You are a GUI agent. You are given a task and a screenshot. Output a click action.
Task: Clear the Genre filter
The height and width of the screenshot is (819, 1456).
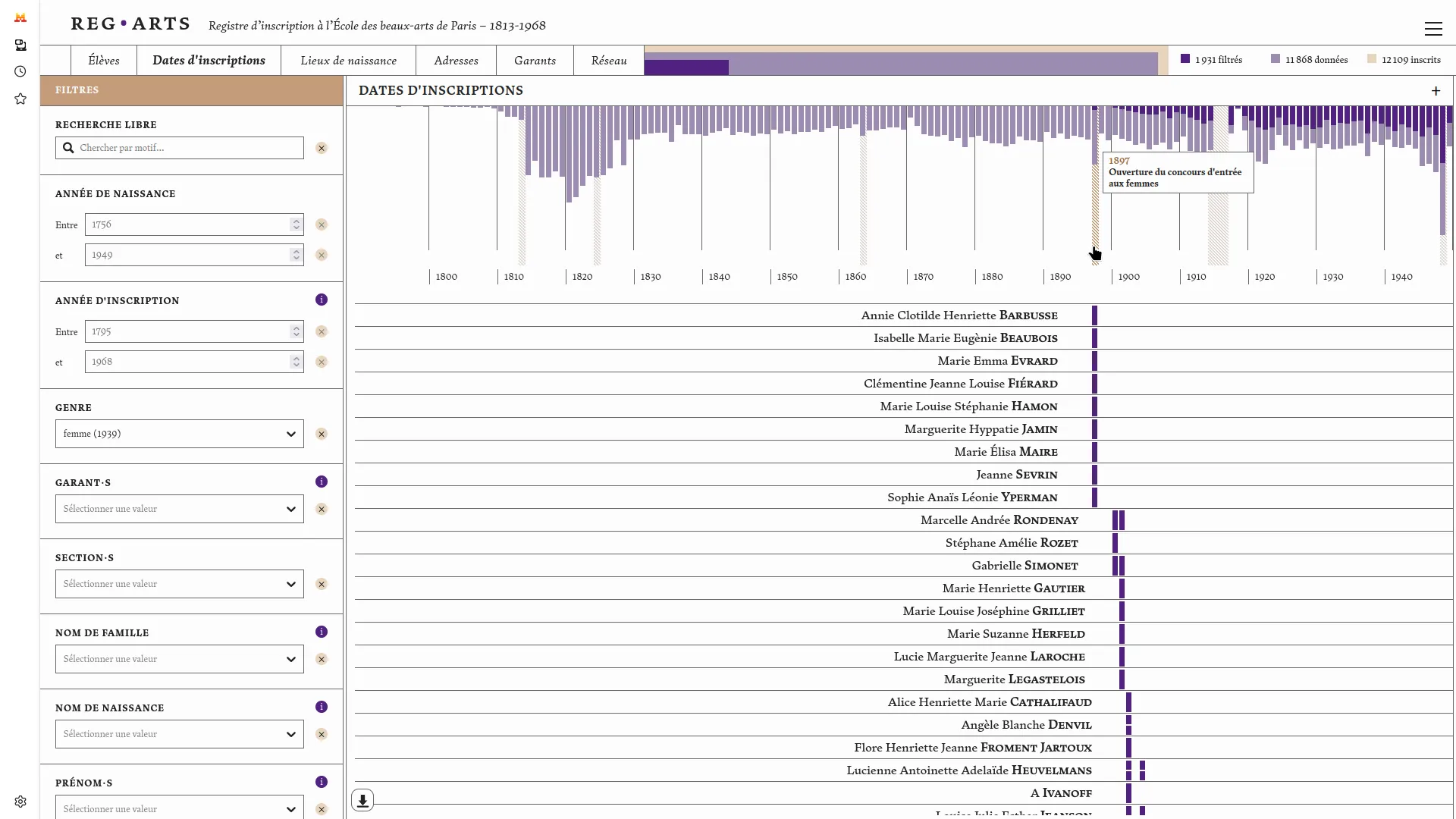322,434
